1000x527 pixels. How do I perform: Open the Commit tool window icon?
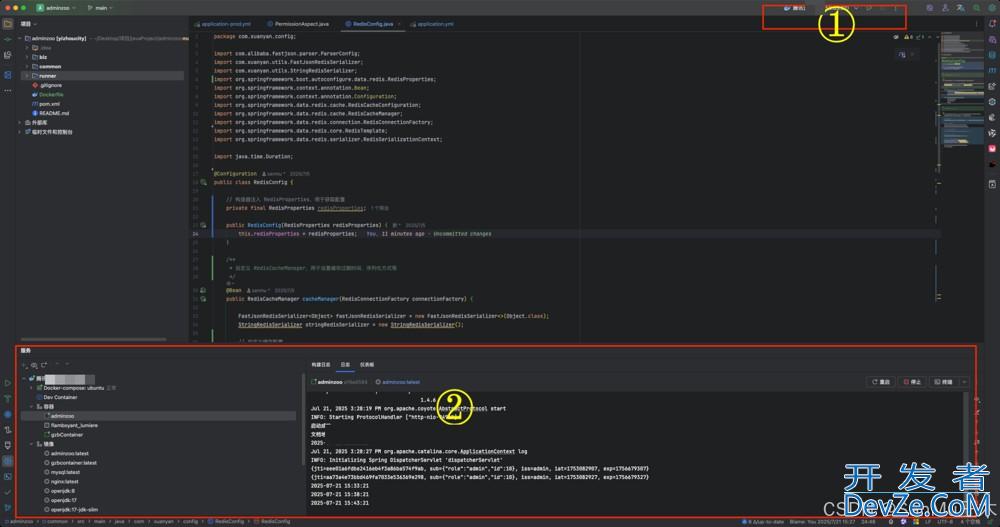8,40
